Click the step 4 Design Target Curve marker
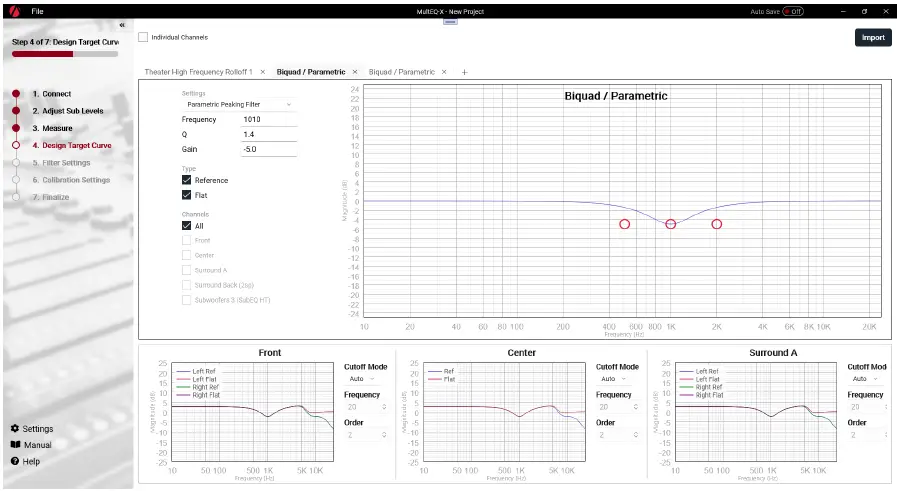897x491 pixels. point(16,145)
